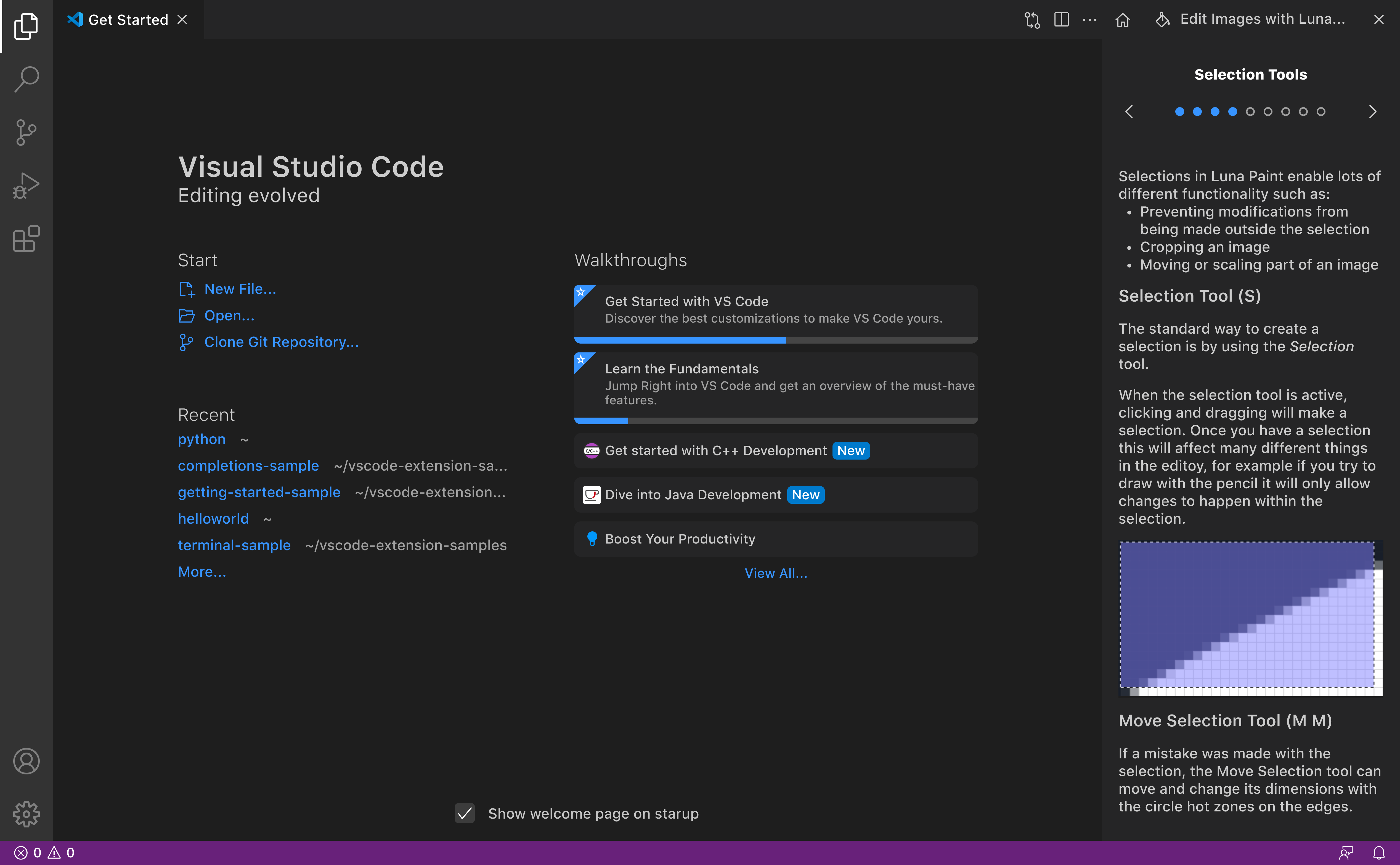Image resolution: width=1400 pixels, height=865 pixels.
Task: Open the notifications bell
Action: pos(1379,852)
